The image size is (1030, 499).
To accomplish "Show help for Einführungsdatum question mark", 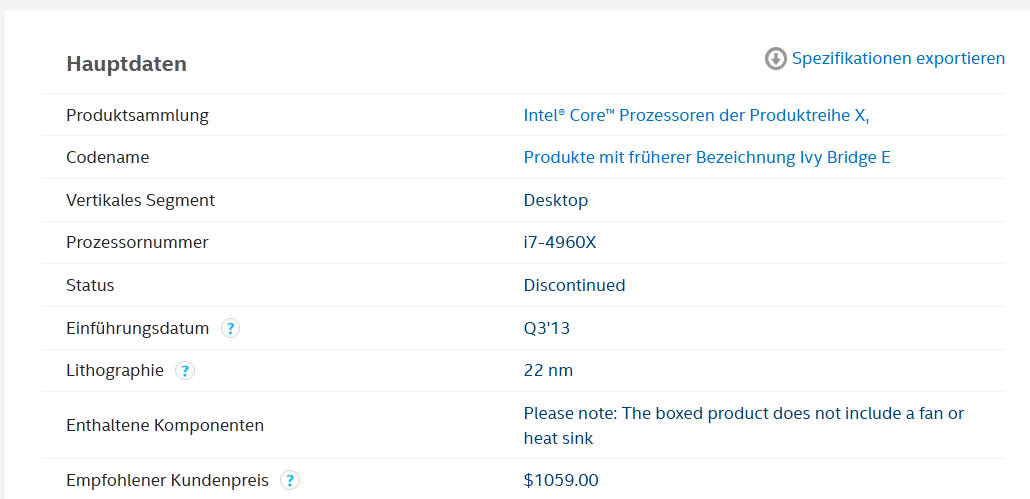I will pos(230,328).
